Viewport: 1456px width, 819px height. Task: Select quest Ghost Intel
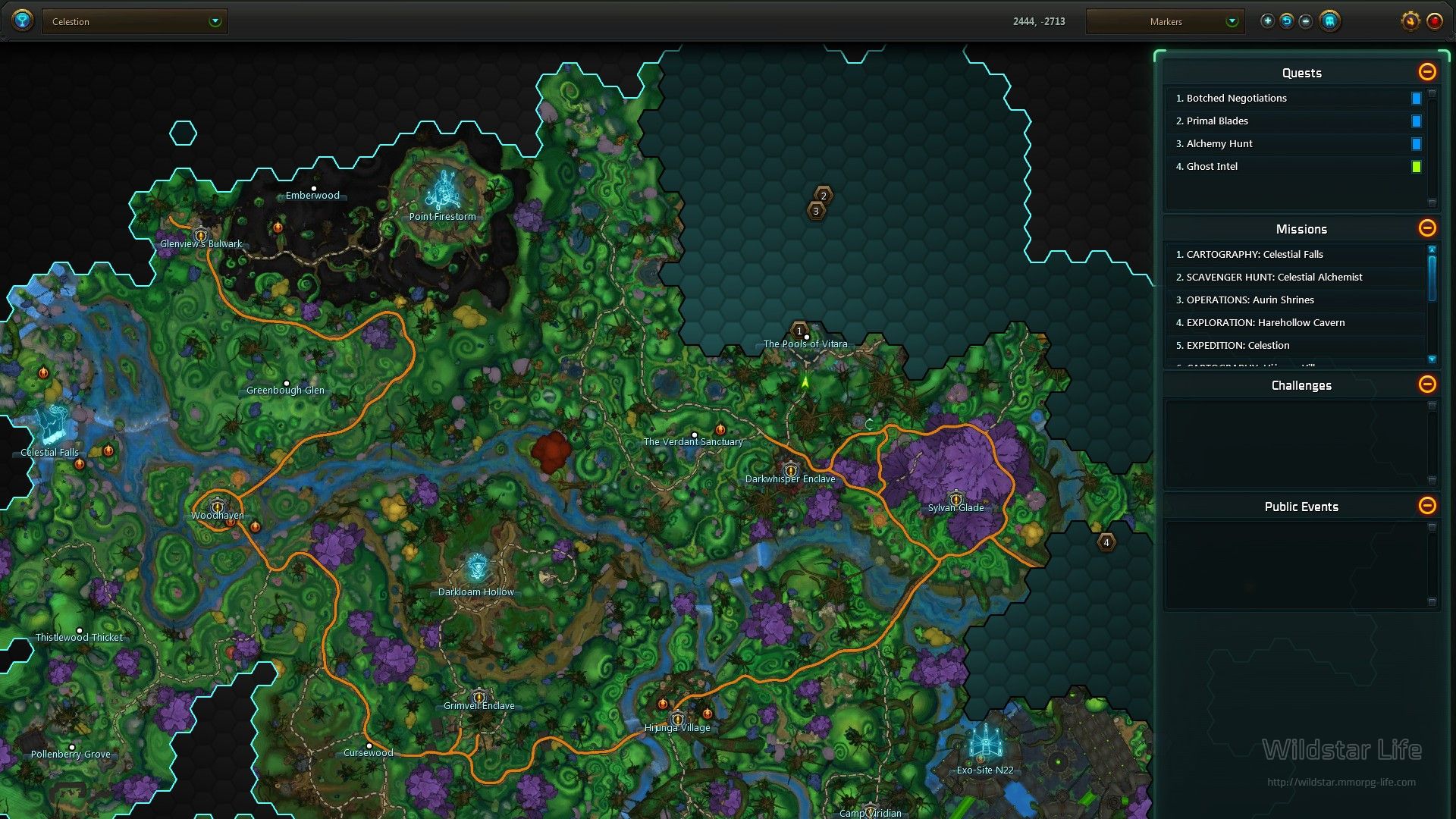[1294, 167]
